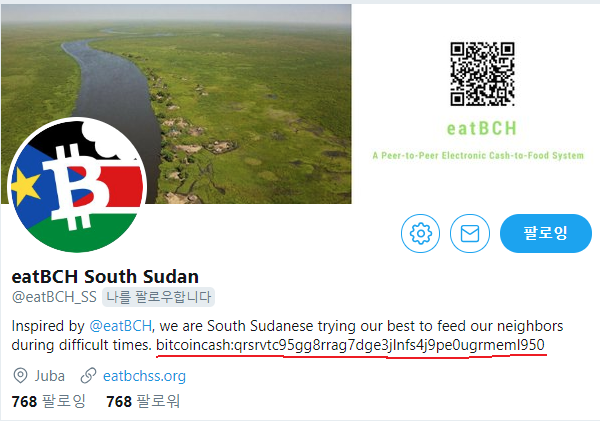The height and width of the screenshot is (421, 600).
Task: Click the green eatBCH logo text
Action: (x=482, y=128)
